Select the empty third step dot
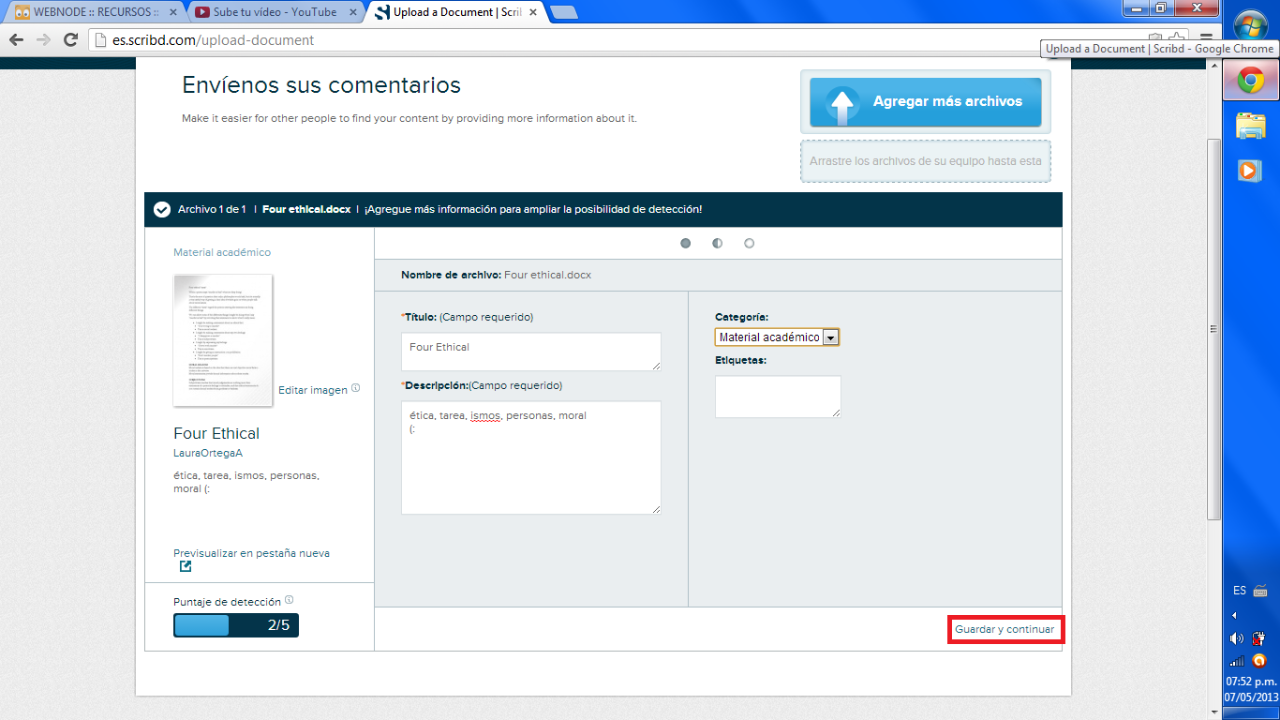Image resolution: width=1280 pixels, height=720 pixels. click(749, 243)
